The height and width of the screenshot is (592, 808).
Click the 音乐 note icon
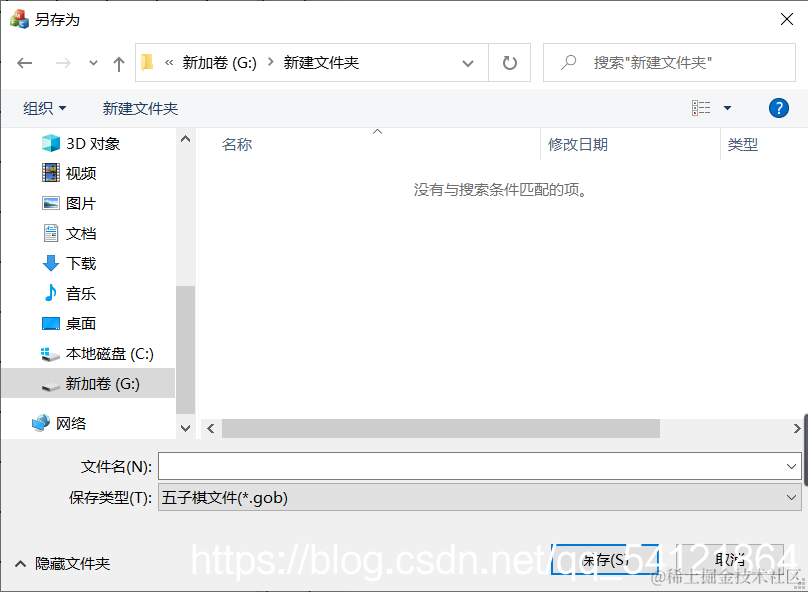click(50, 293)
